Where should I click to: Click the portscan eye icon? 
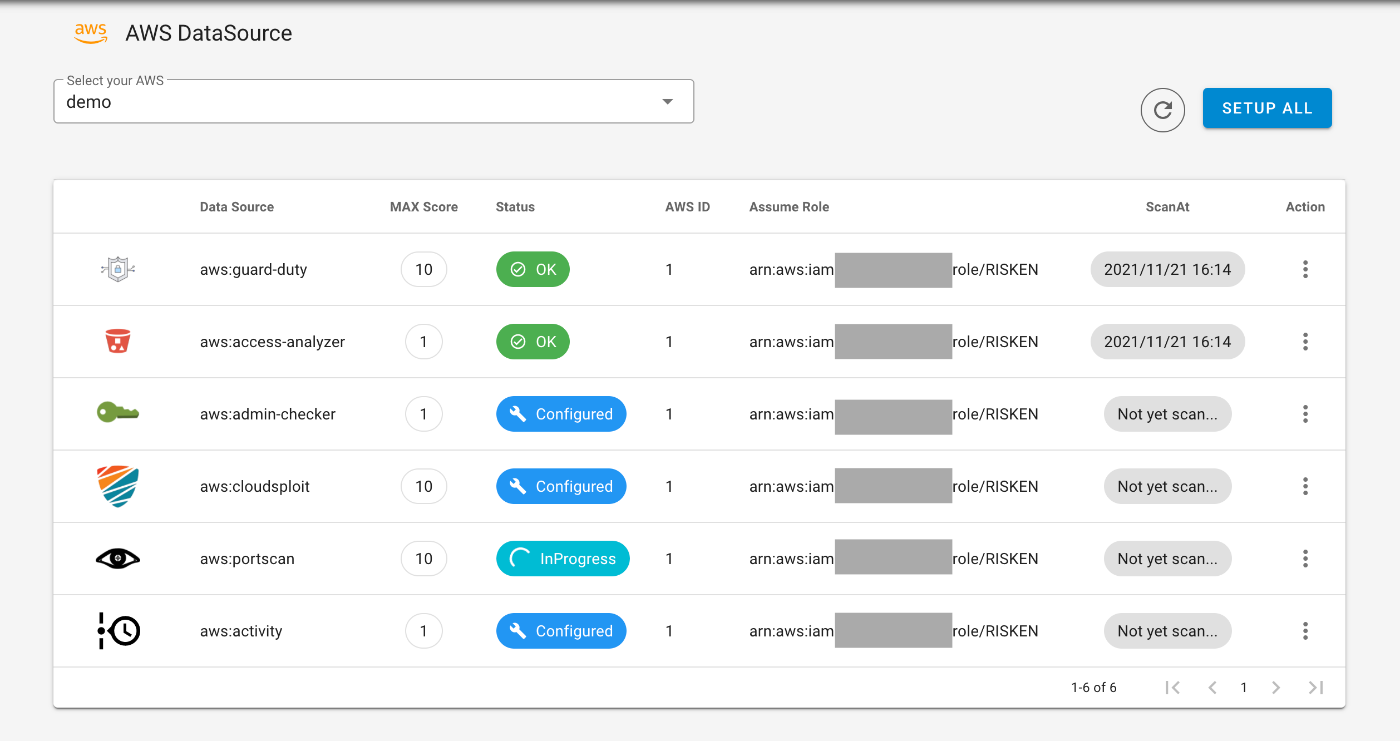click(118, 559)
